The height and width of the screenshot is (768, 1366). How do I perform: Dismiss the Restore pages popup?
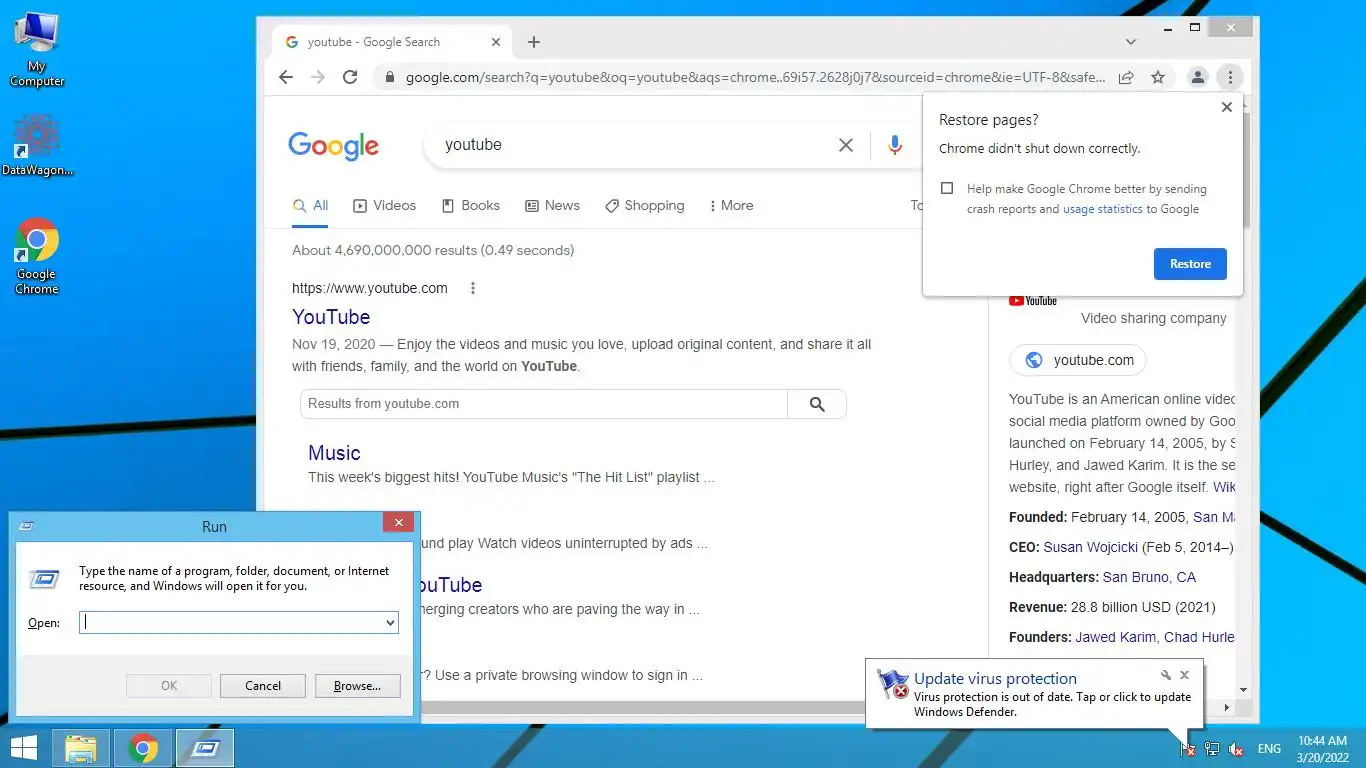tap(1227, 107)
